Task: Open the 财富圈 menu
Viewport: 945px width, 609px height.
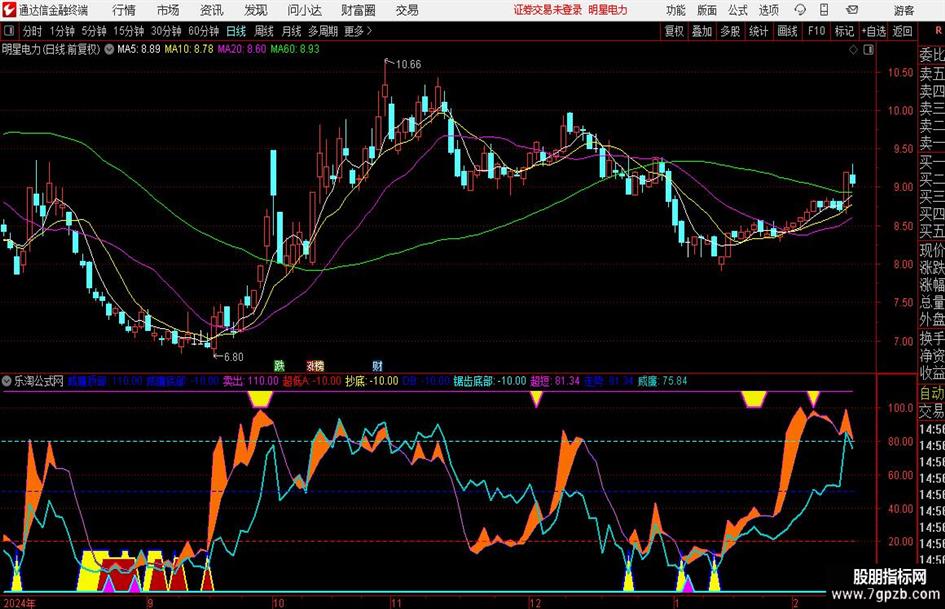Action: tap(358, 10)
